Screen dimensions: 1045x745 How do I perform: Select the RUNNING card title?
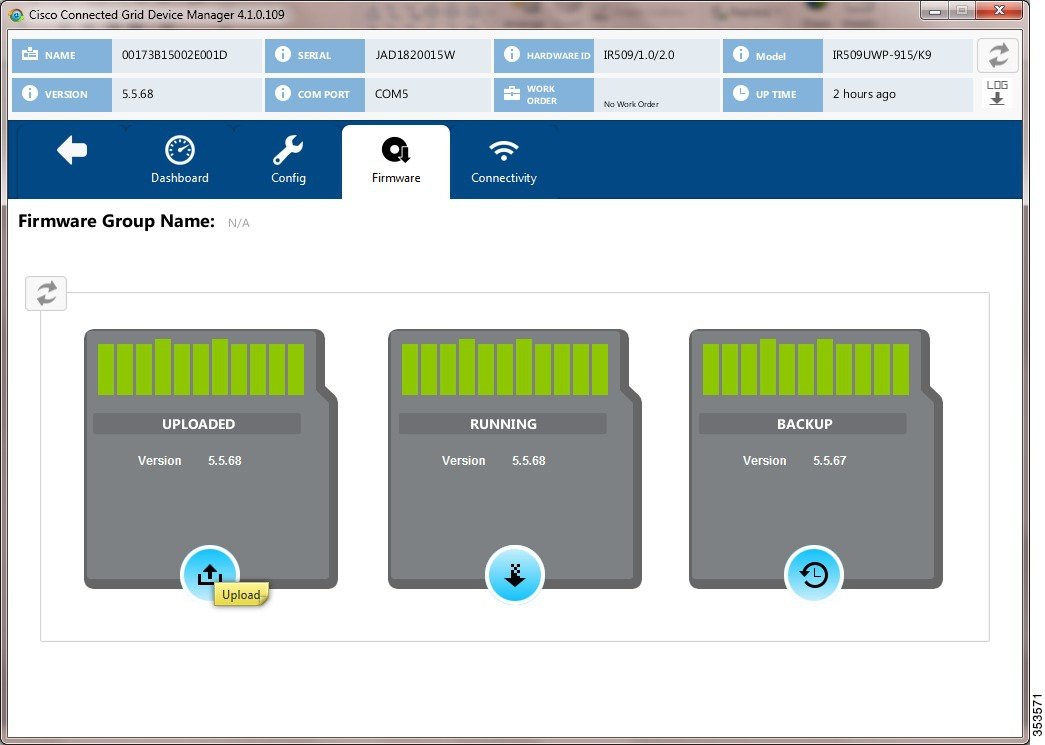503,424
